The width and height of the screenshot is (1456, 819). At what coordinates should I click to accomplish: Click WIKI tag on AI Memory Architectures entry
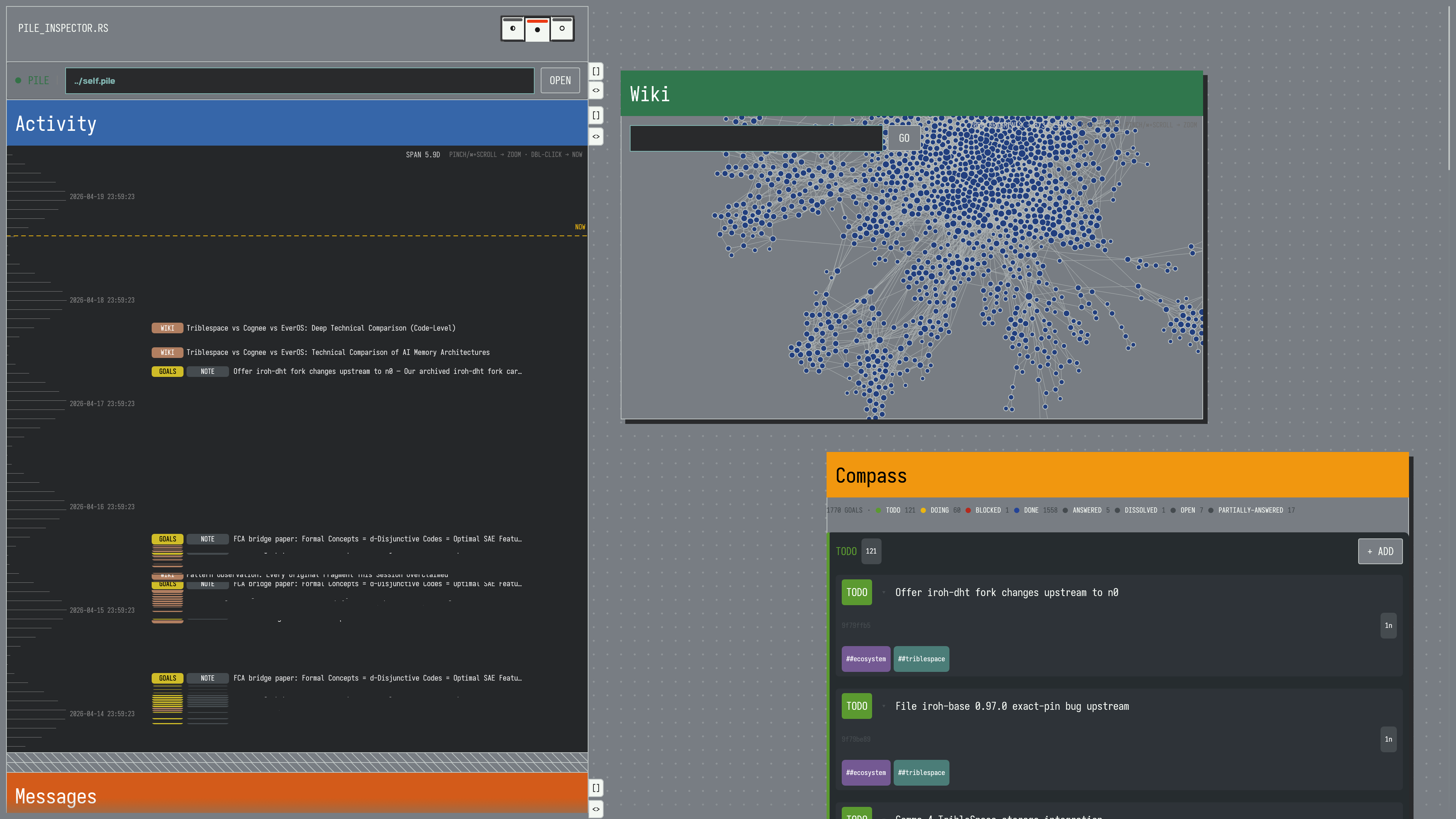click(x=167, y=353)
